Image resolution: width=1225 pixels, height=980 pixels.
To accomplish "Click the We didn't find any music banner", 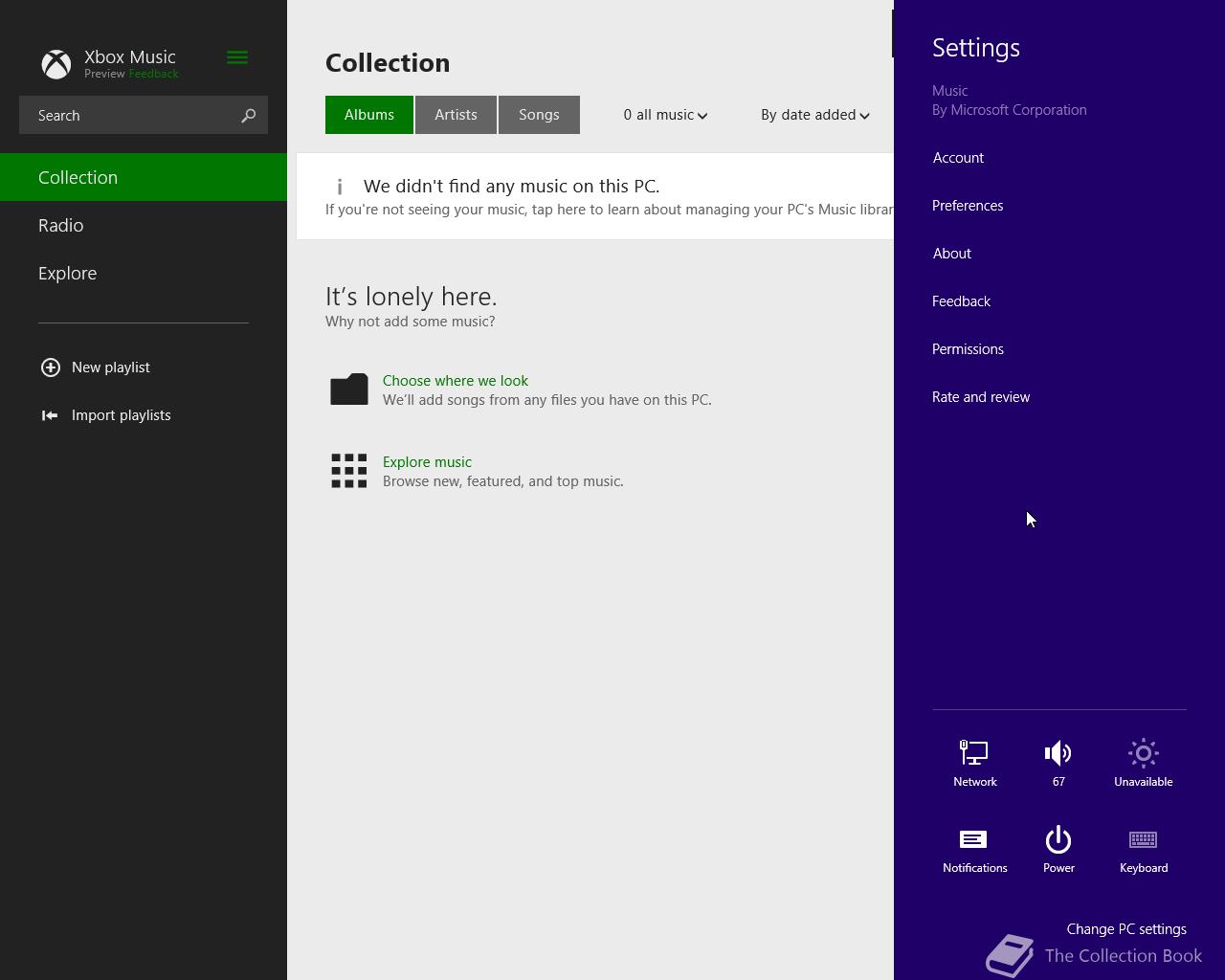I will click(594, 196).
